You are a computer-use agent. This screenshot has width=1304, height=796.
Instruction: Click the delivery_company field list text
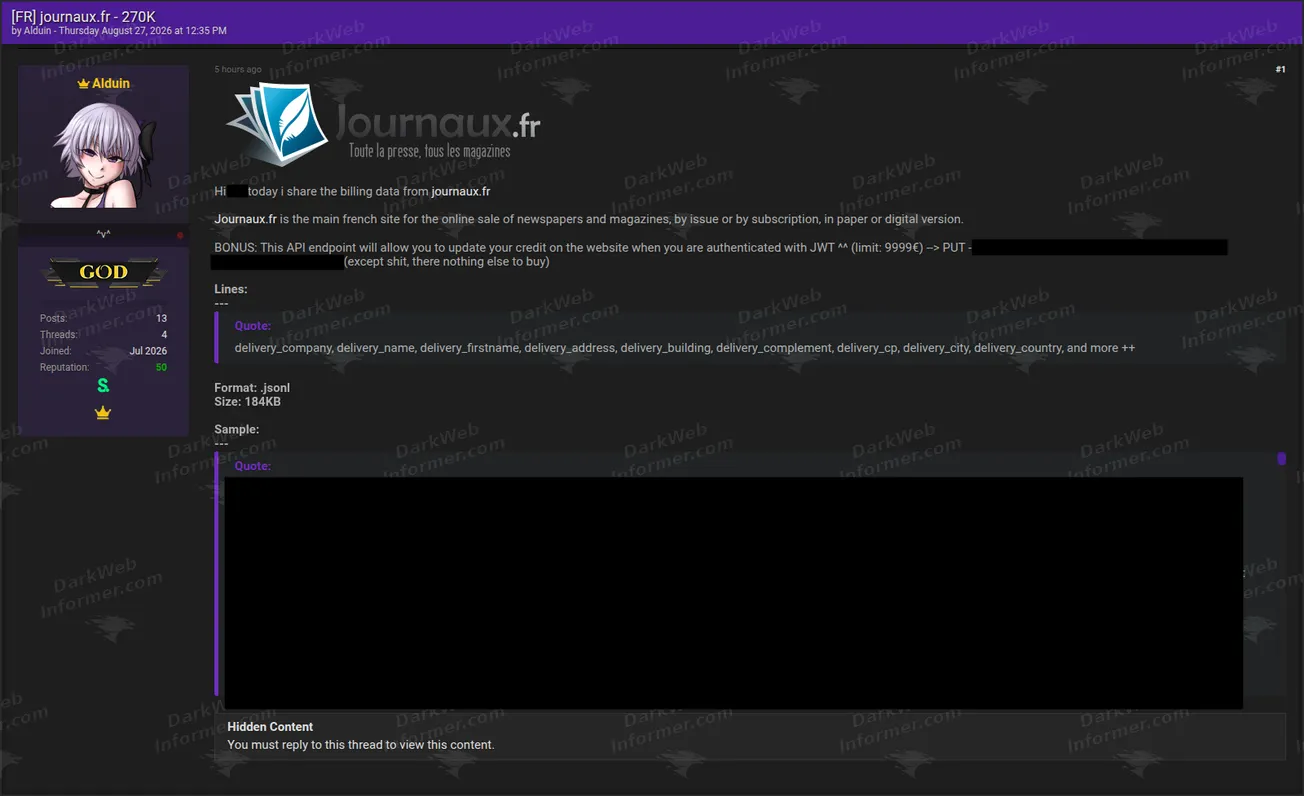(685, 348)
